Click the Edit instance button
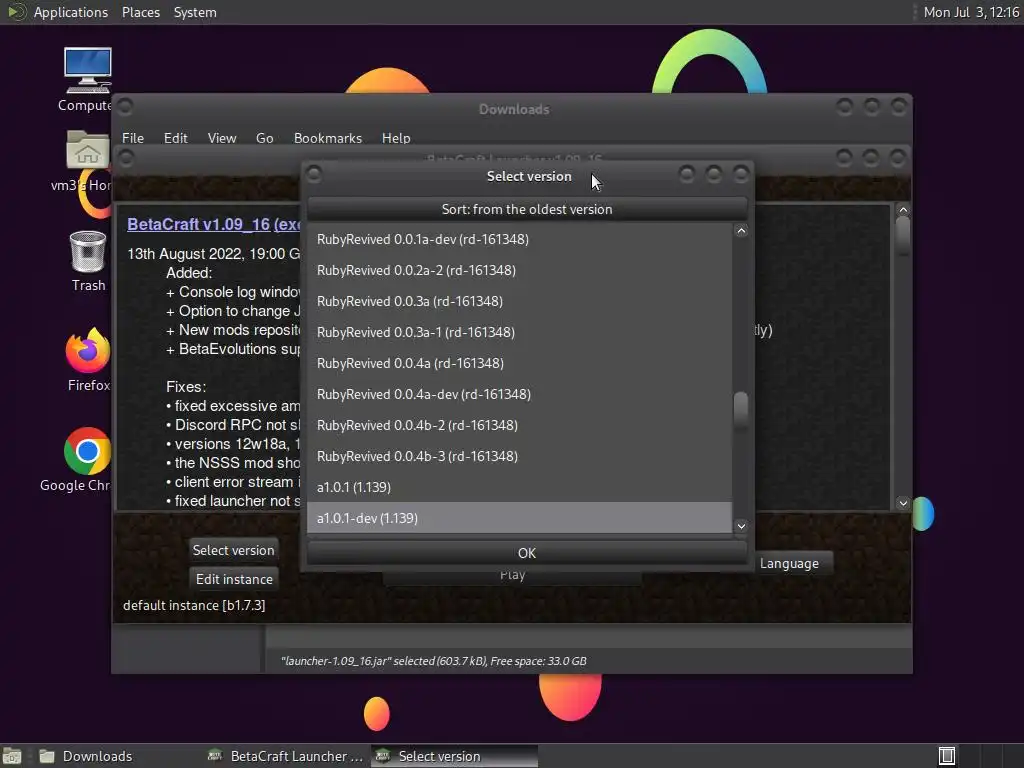Image resolution: width=1024 pixels, height=768 pixels. click(x=234, y=579)
